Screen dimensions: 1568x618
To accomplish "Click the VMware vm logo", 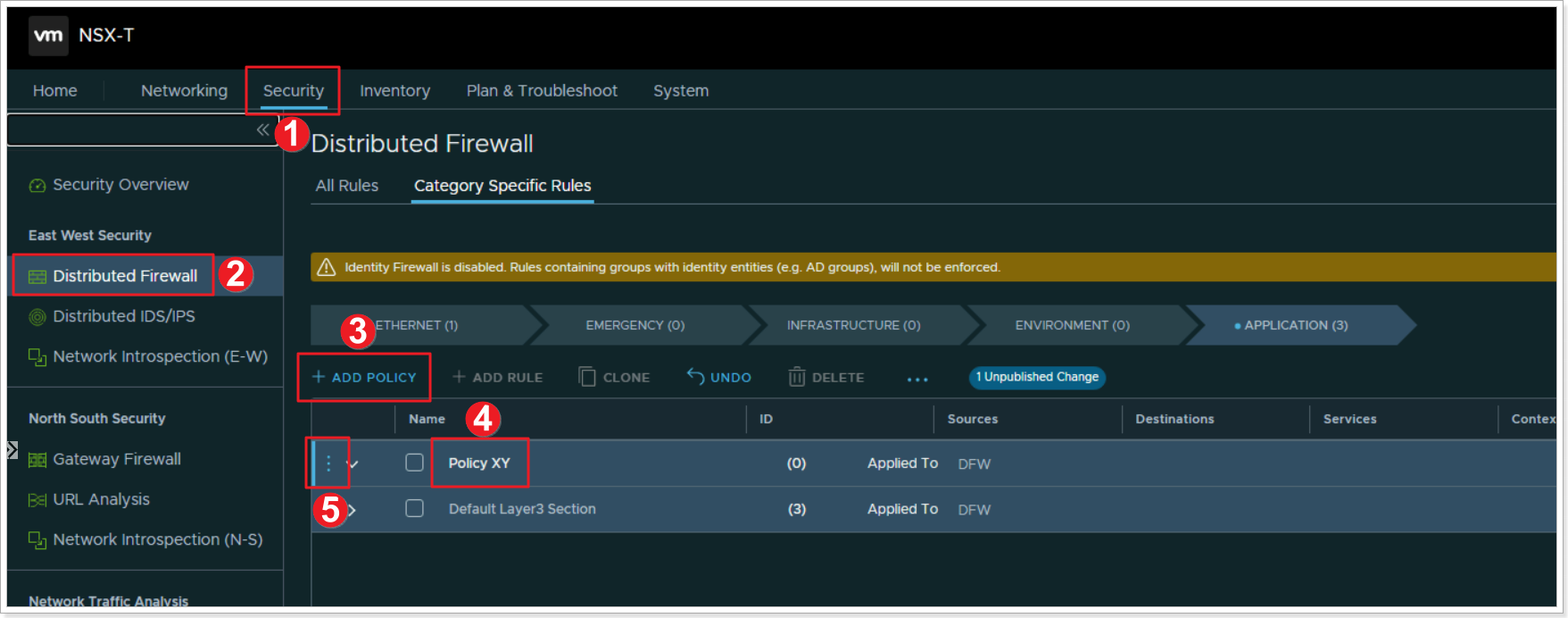I will point(48,36).
